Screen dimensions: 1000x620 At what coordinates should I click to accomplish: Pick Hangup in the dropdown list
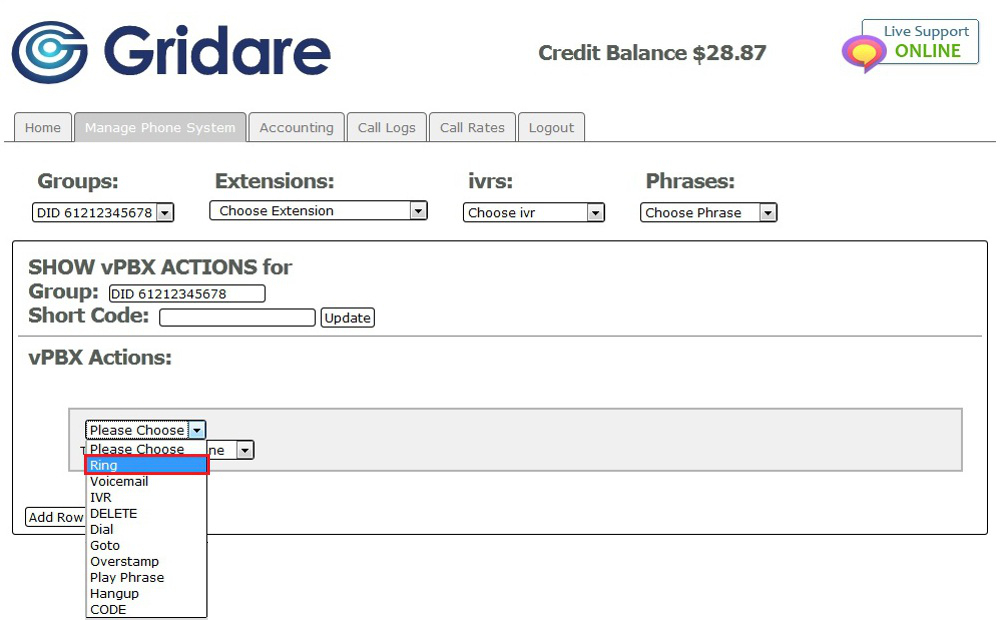114,593
